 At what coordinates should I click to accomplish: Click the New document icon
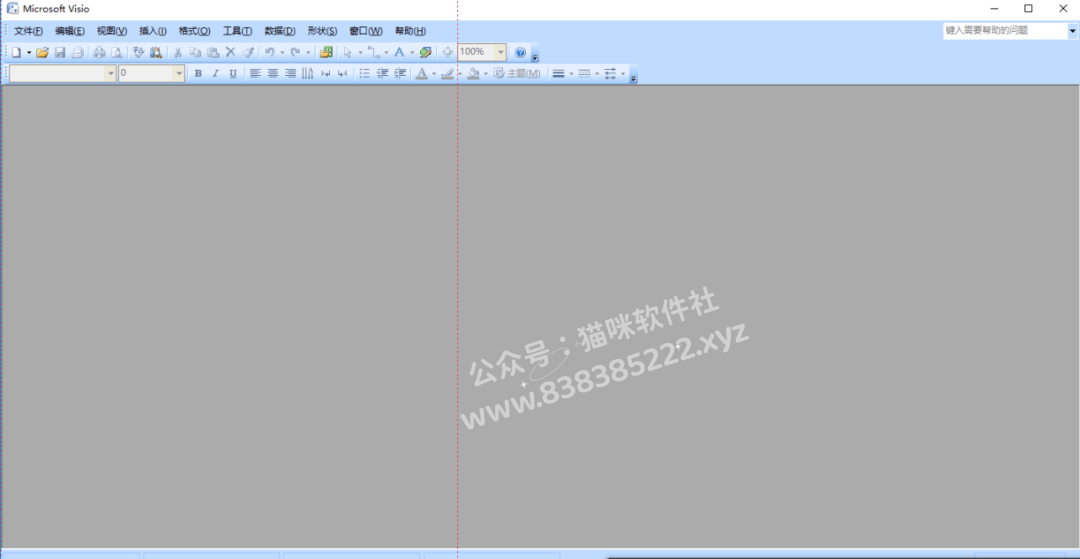click(15, 52)
